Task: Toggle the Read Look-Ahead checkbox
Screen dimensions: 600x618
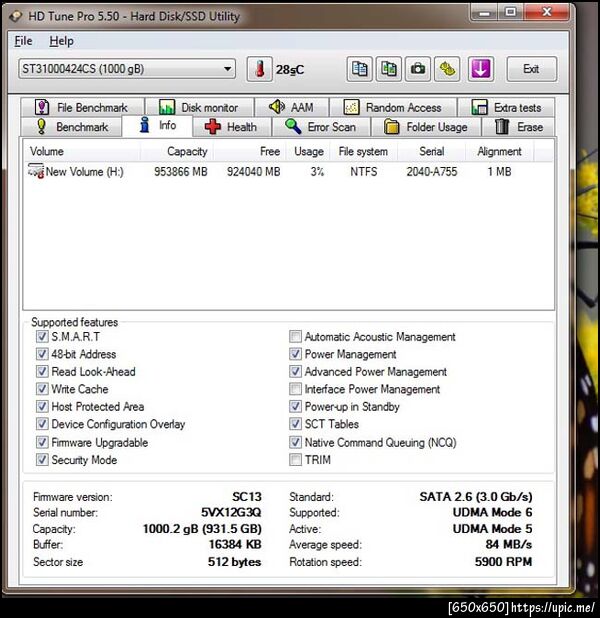Action: coord(42,371)
